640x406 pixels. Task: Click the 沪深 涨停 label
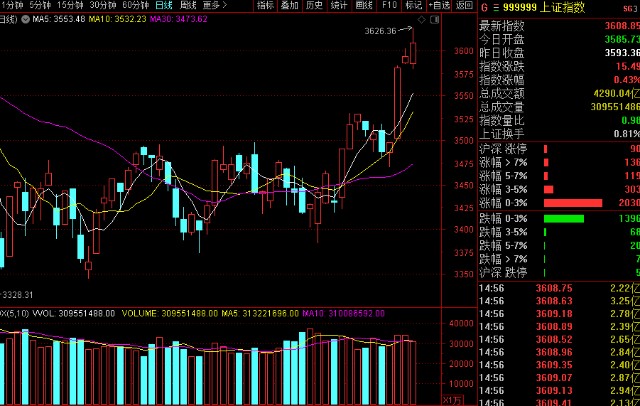pos(503,149)
